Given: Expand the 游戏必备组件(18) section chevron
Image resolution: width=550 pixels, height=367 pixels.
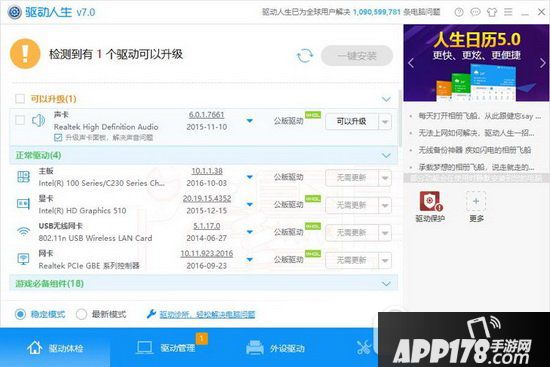Looking at the screenshot, I should tap(386, 283).
